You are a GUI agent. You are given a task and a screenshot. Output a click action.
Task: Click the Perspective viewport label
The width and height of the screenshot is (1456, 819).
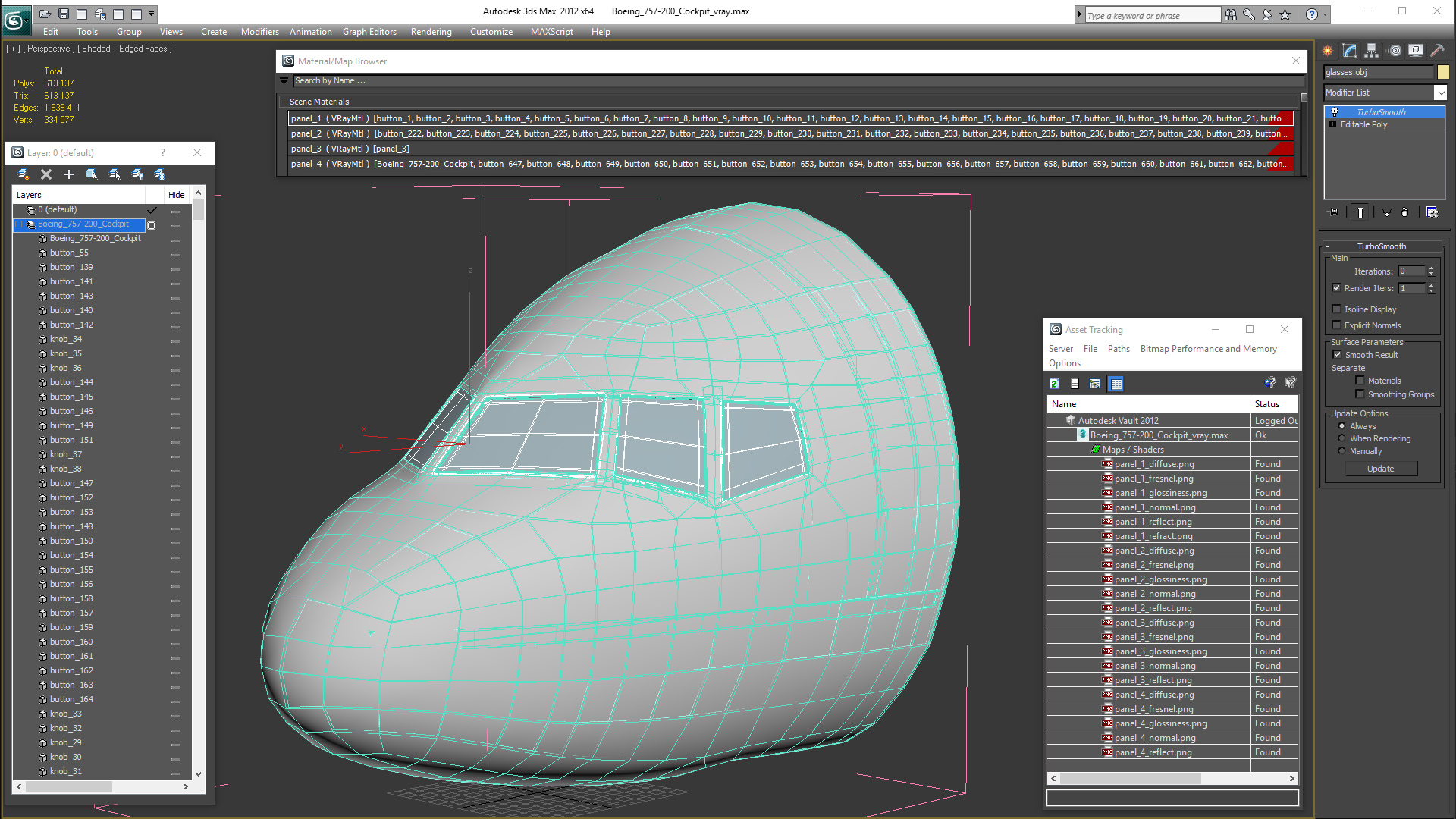[49, 49]
